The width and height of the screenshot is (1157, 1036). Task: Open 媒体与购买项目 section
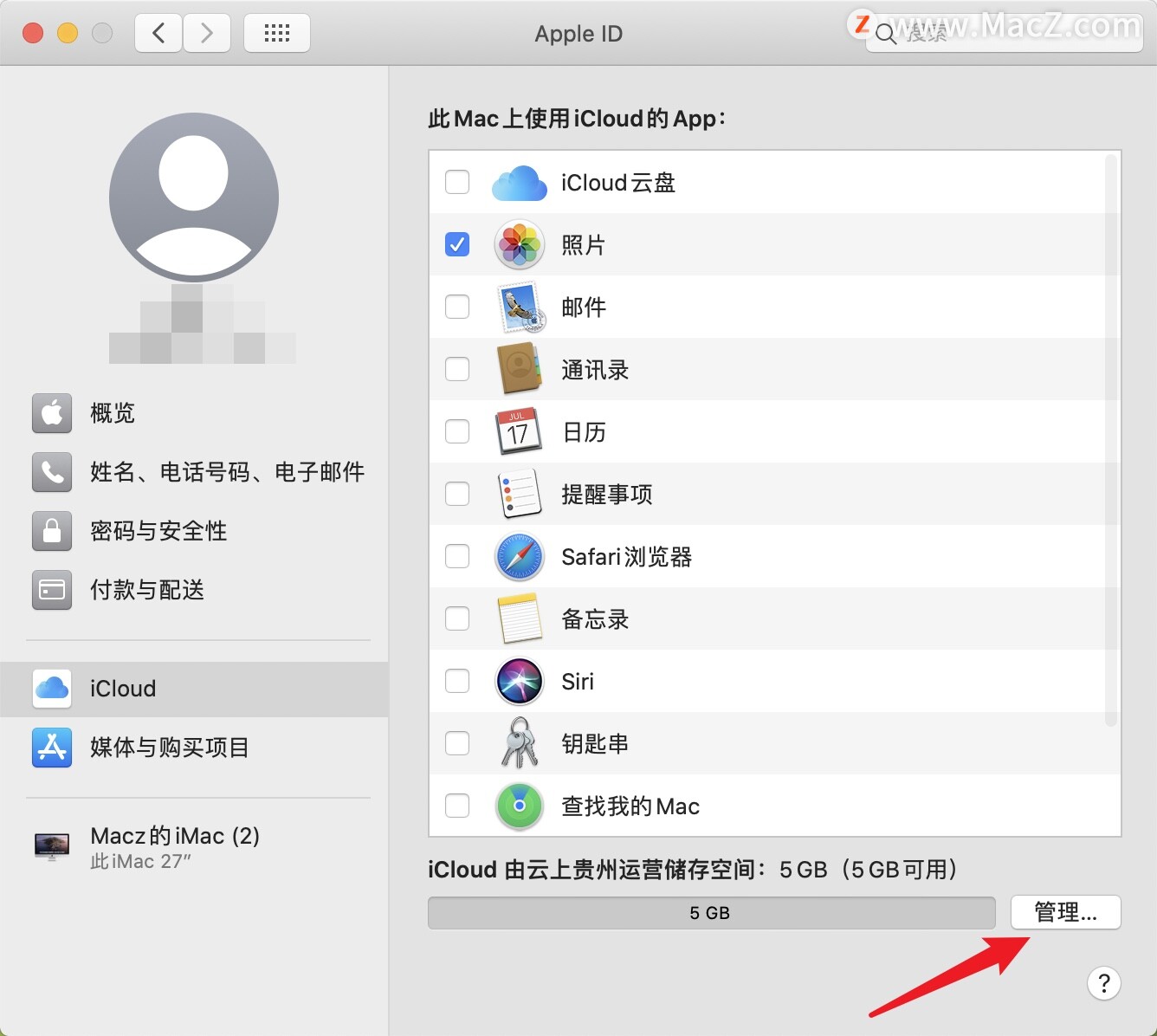(x=194, y=748)
